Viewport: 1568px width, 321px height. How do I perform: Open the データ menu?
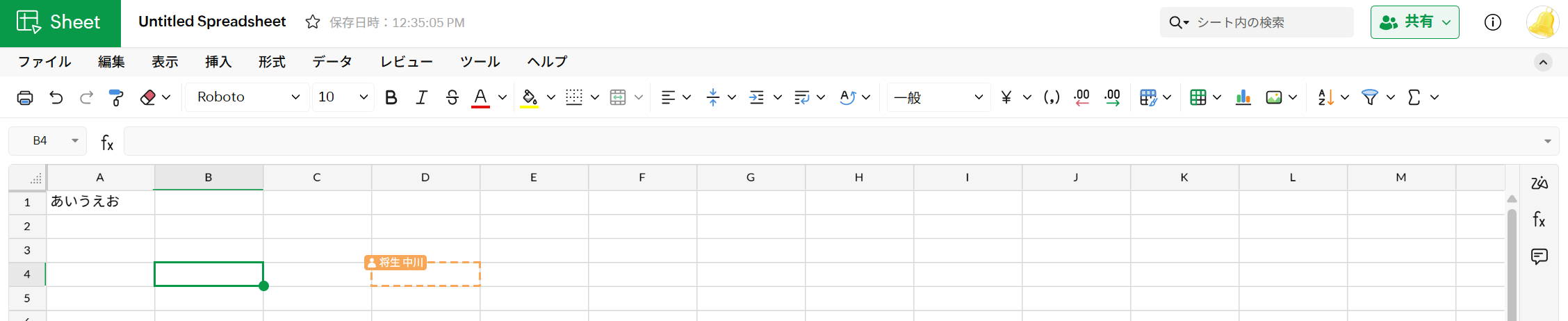pyautogui.click(x=332, y=62)
